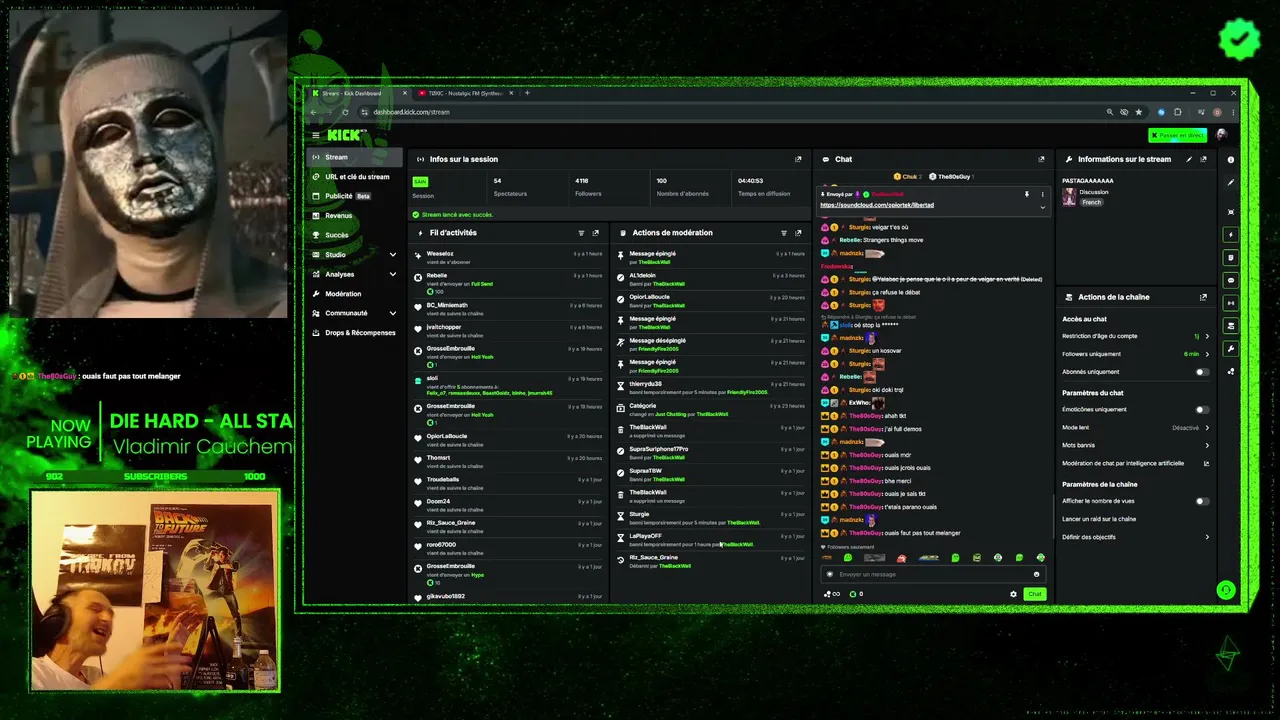This screenshot has height=720, width=1280.
Task: Open Modération in the sidebar
Action: pos(354,294)
